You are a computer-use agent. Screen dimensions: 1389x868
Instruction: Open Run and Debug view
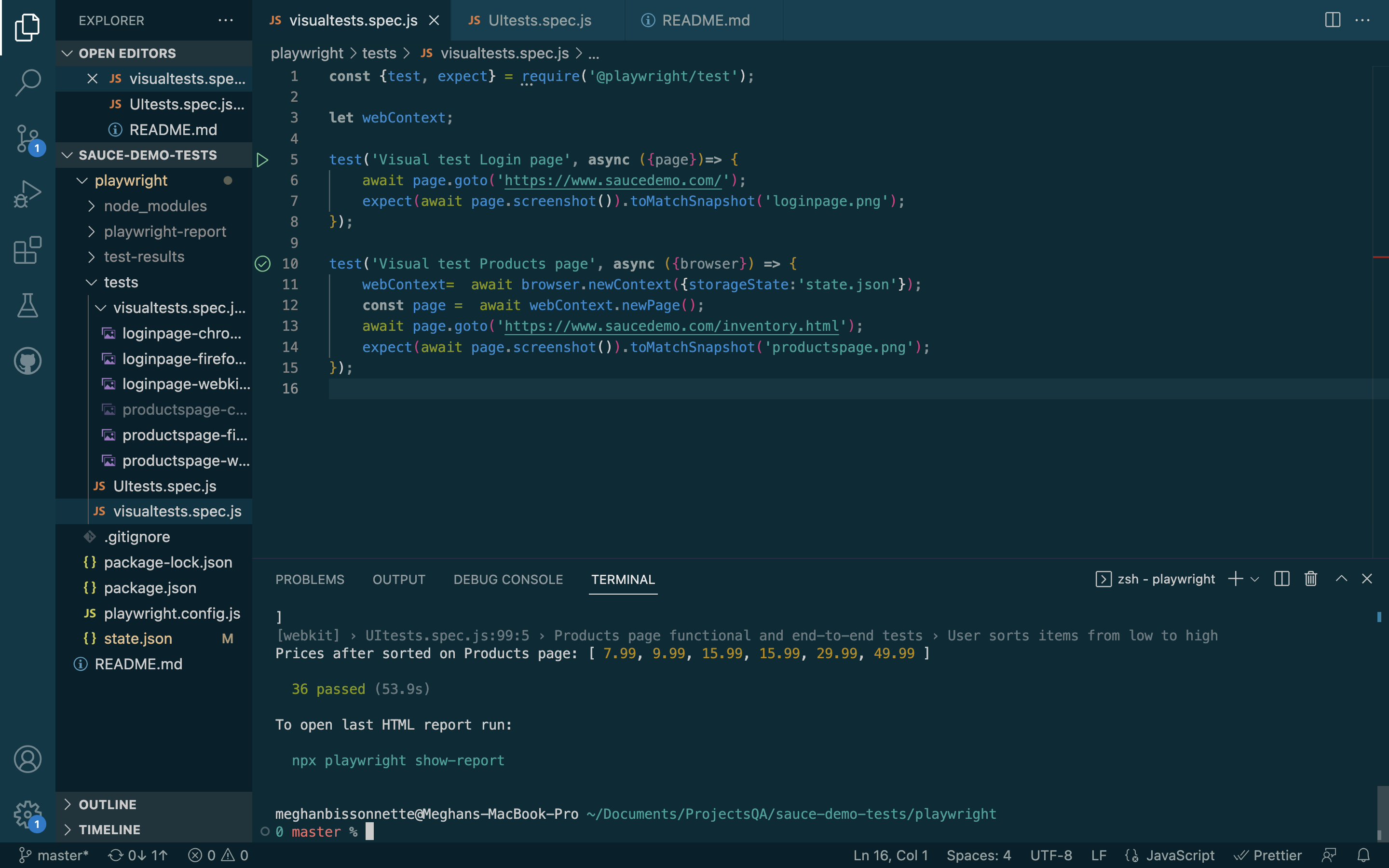tap(27, 194)
